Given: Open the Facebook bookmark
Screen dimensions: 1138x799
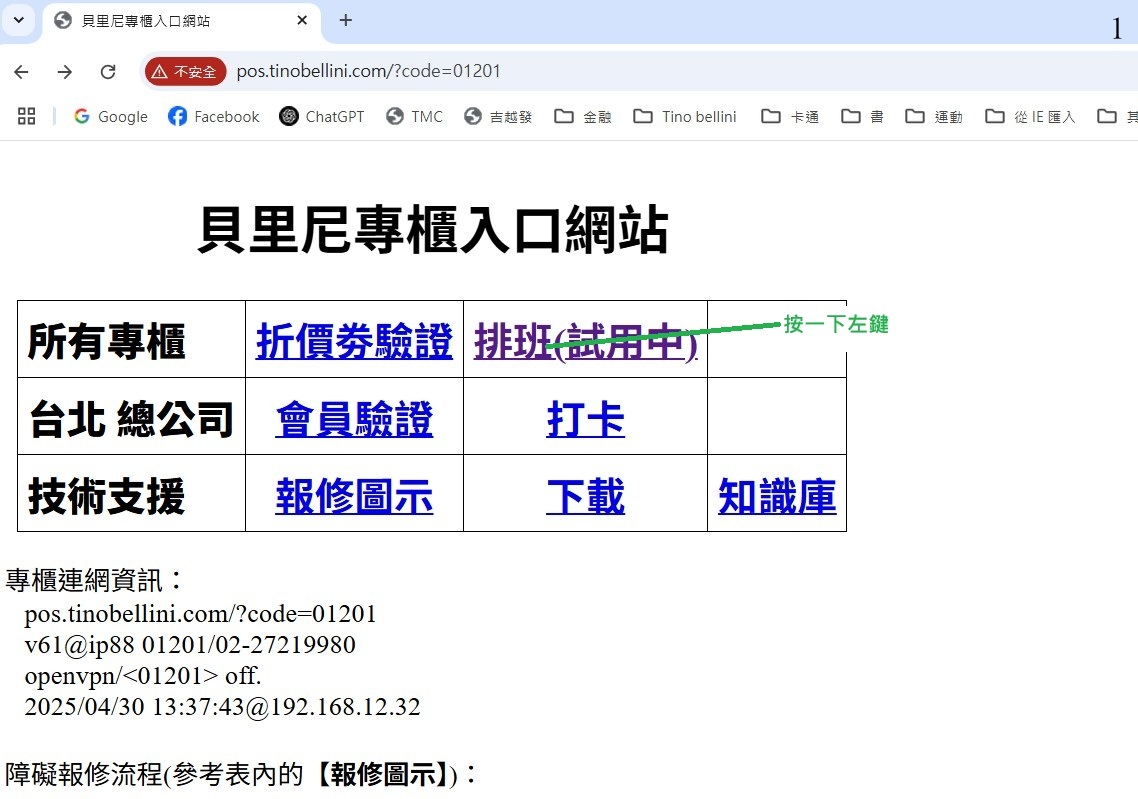Looking at the screenshot, I should tap(213, 117).
